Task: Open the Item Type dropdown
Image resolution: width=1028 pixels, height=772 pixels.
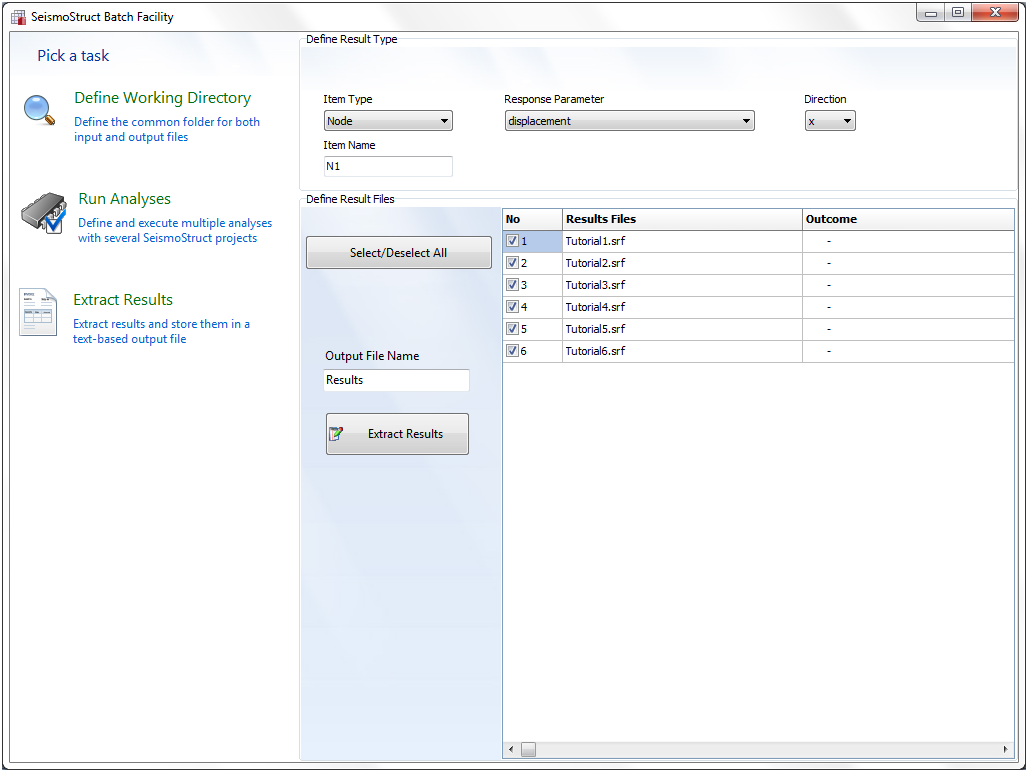Action: point(388,121)
